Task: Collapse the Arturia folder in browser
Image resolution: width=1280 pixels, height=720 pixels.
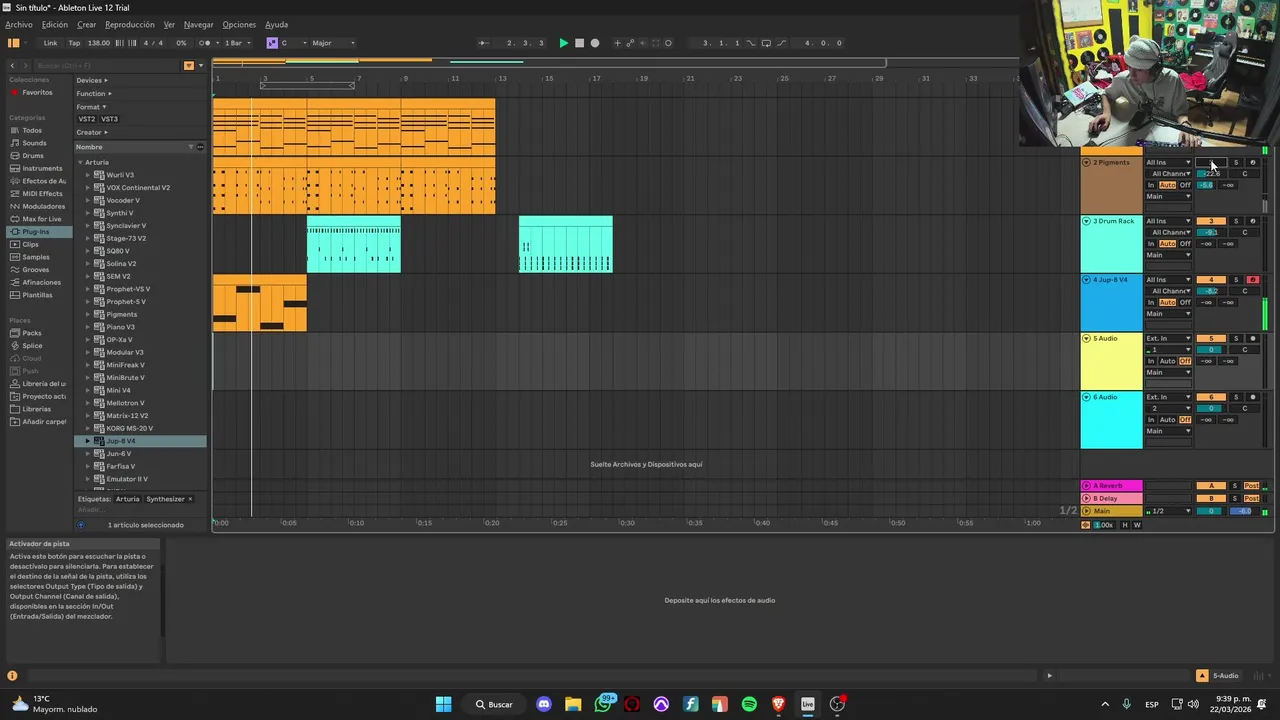Action: click(80, 162)
